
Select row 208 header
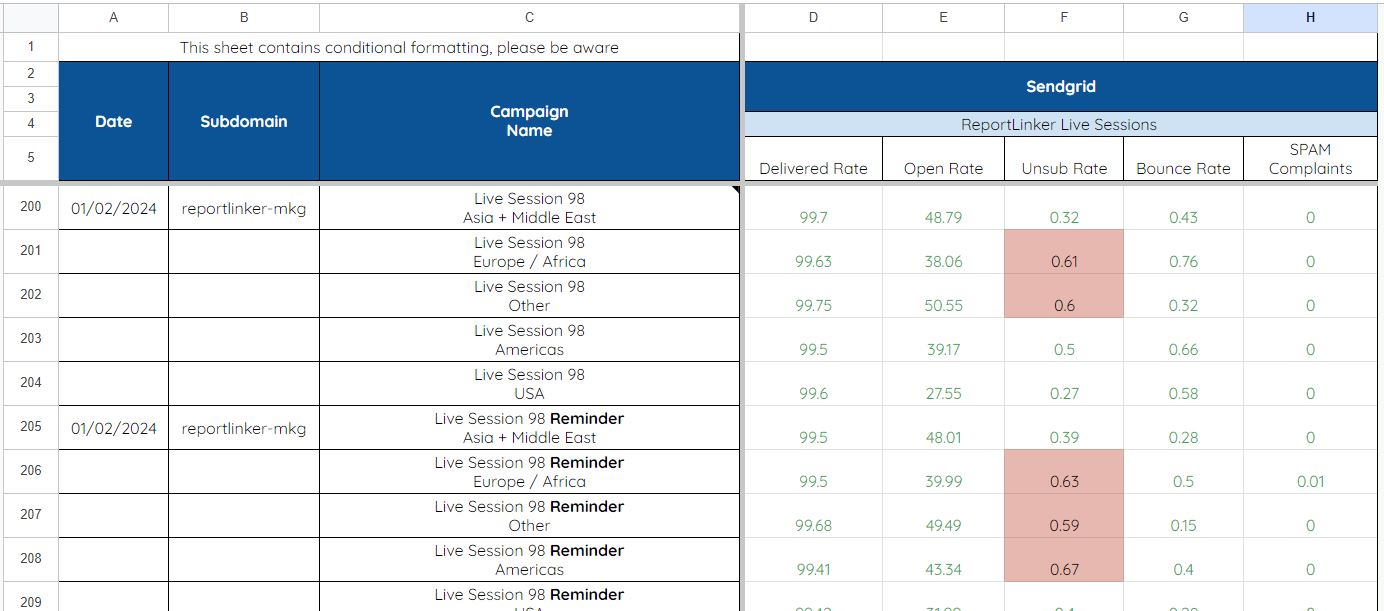(x=30, y=559)
